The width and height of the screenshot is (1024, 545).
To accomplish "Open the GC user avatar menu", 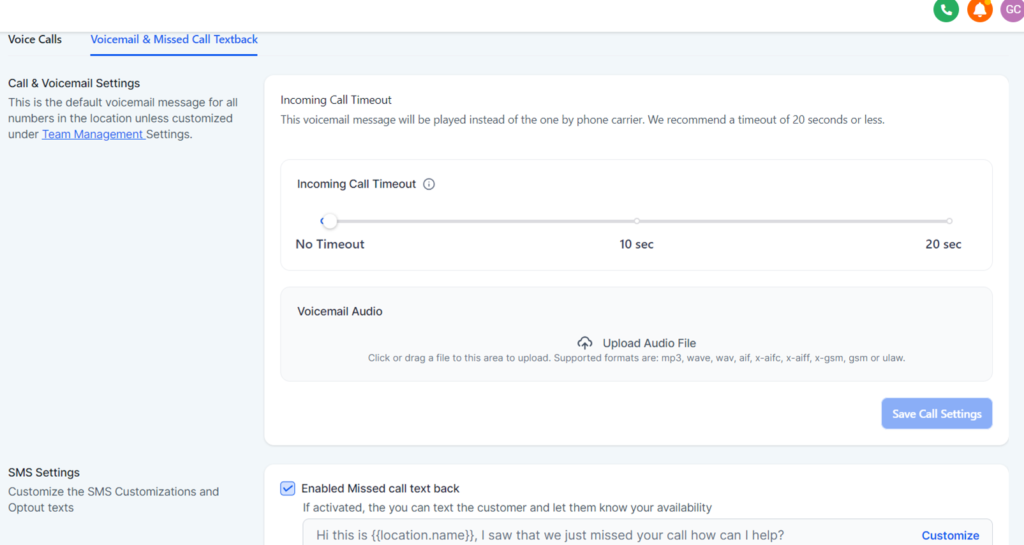I will [1012, 10].
